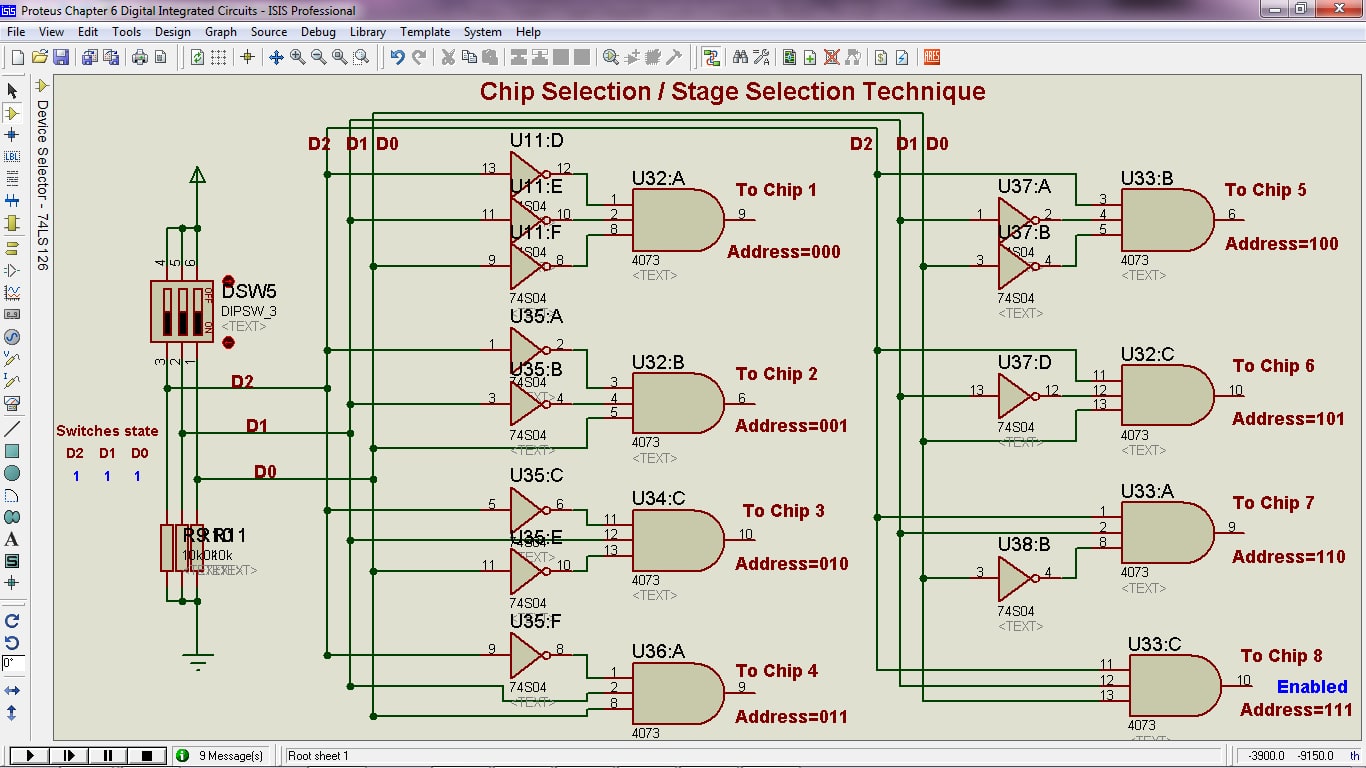
Task: Select the 2D graphics text tool
Action: click(12, 539)
